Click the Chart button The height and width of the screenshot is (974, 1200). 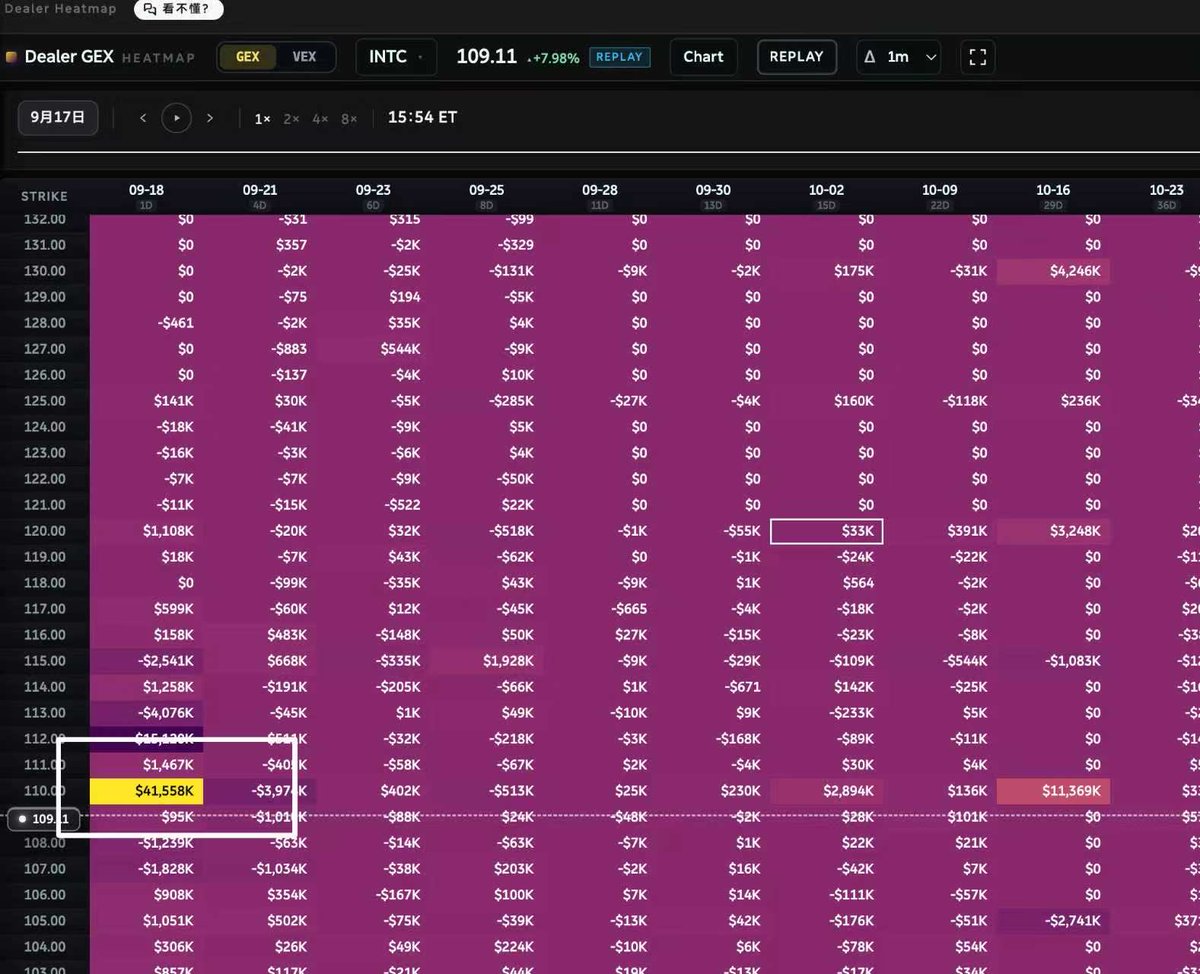[x=703, y=57]
